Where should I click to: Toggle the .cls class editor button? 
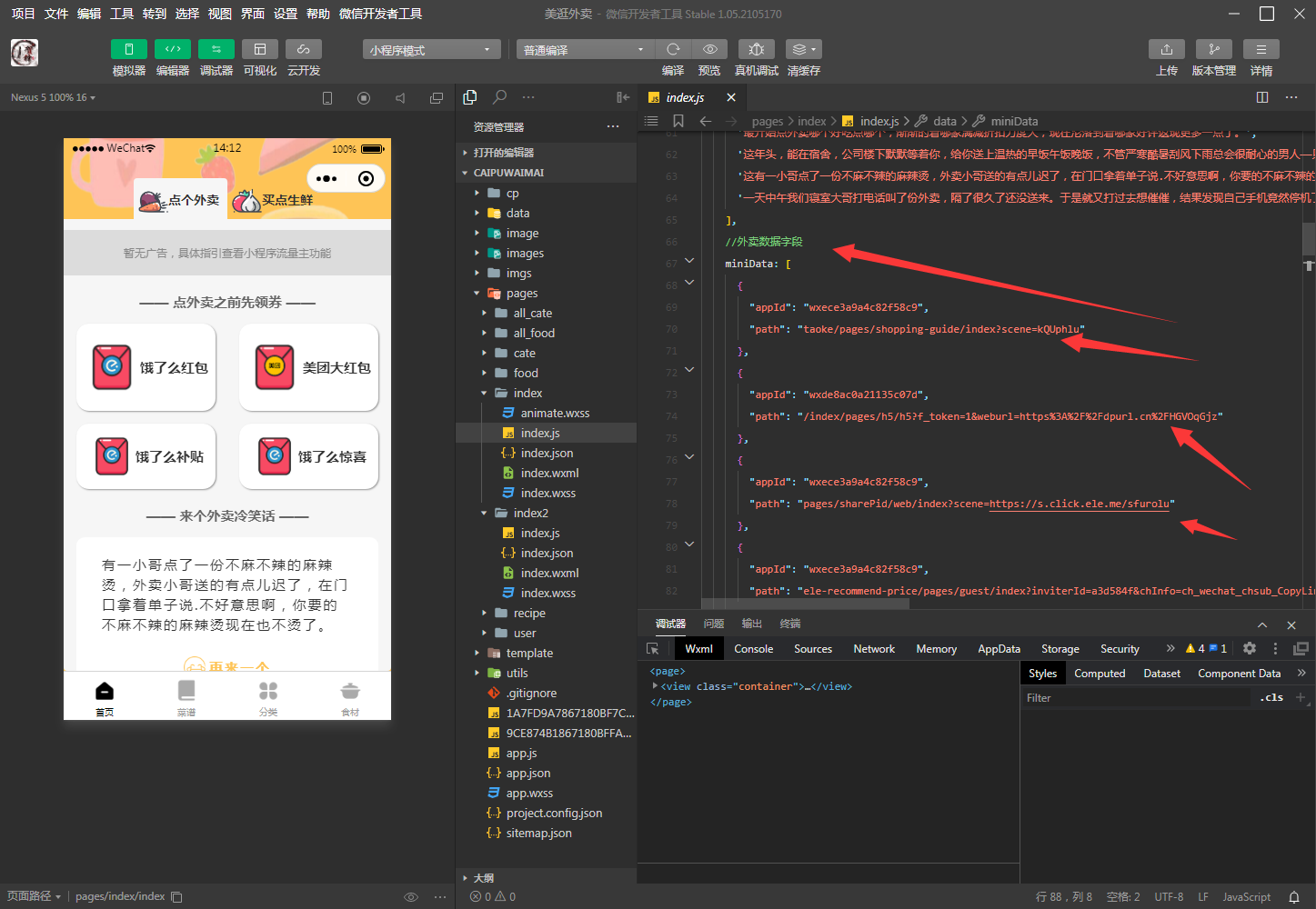[1271, 698]
